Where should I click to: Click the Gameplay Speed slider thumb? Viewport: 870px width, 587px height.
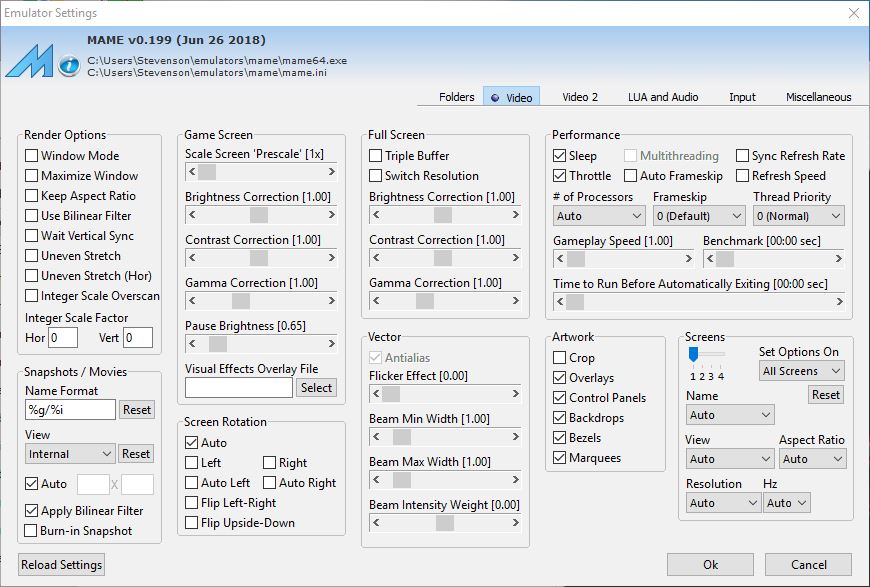coord(575,258)
